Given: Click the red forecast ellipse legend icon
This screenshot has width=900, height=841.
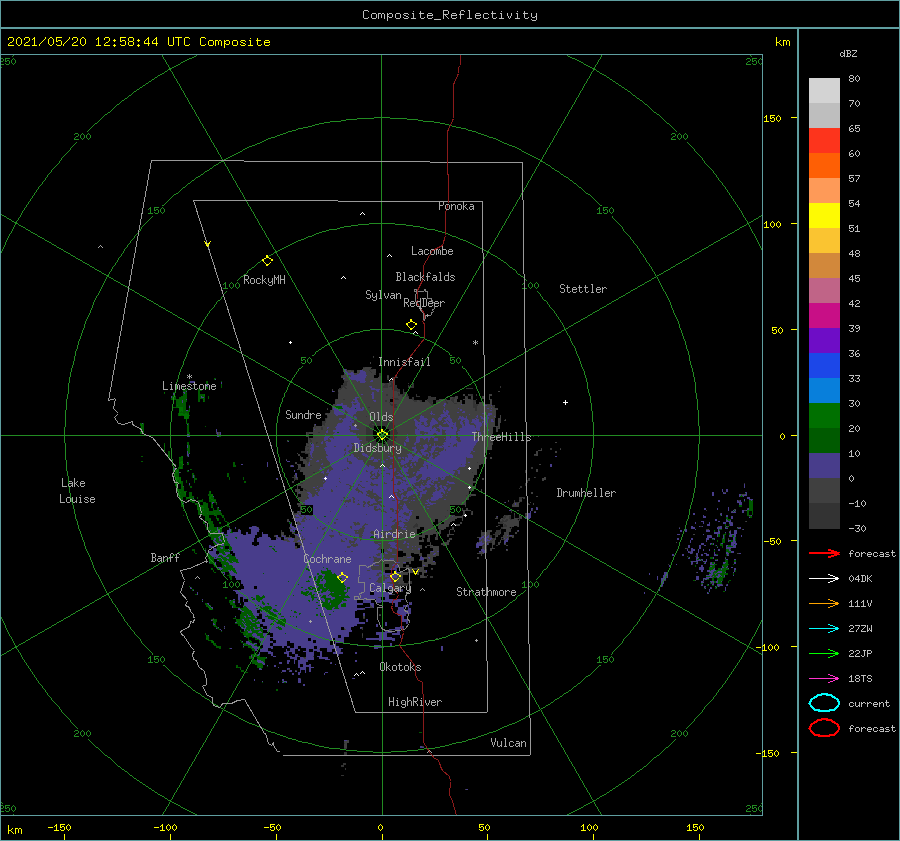Looking at the screenshot, I should point(824,728).
